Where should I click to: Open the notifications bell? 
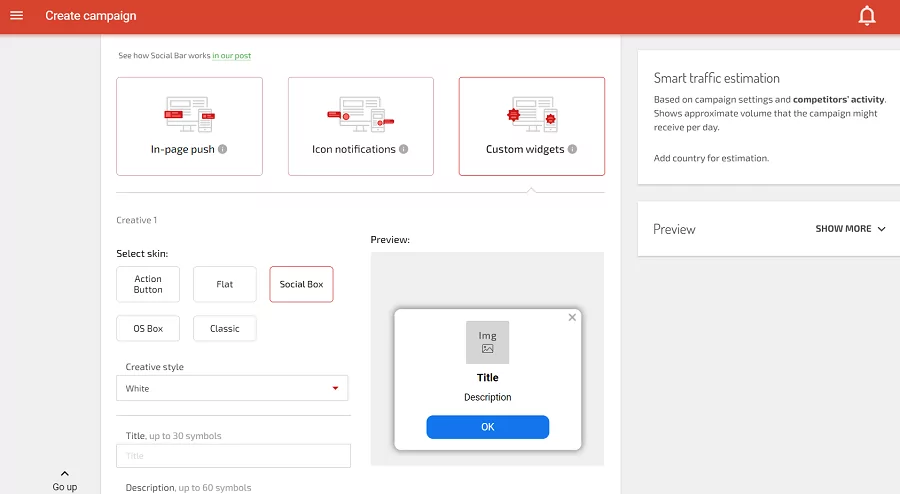pos(867,16)
